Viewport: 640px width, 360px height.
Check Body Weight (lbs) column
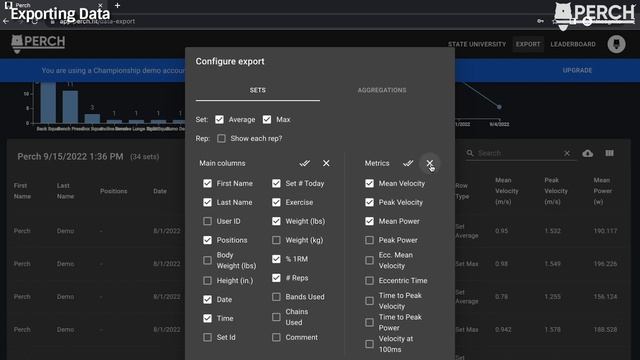[207, 260]
